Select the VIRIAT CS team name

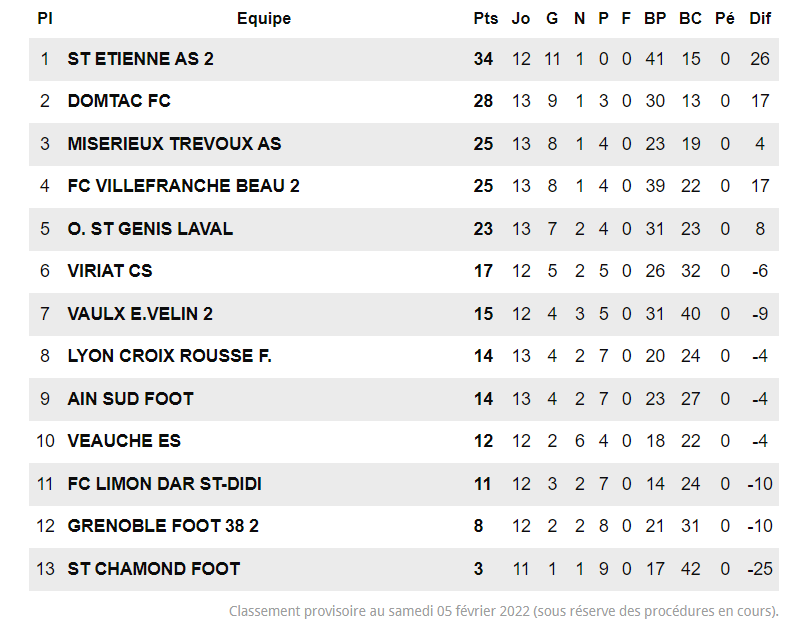point(110,271)
